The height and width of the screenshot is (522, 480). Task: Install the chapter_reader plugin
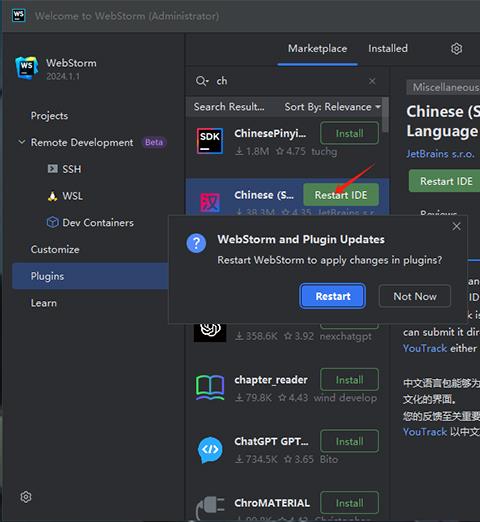click(x=349, y=380)
